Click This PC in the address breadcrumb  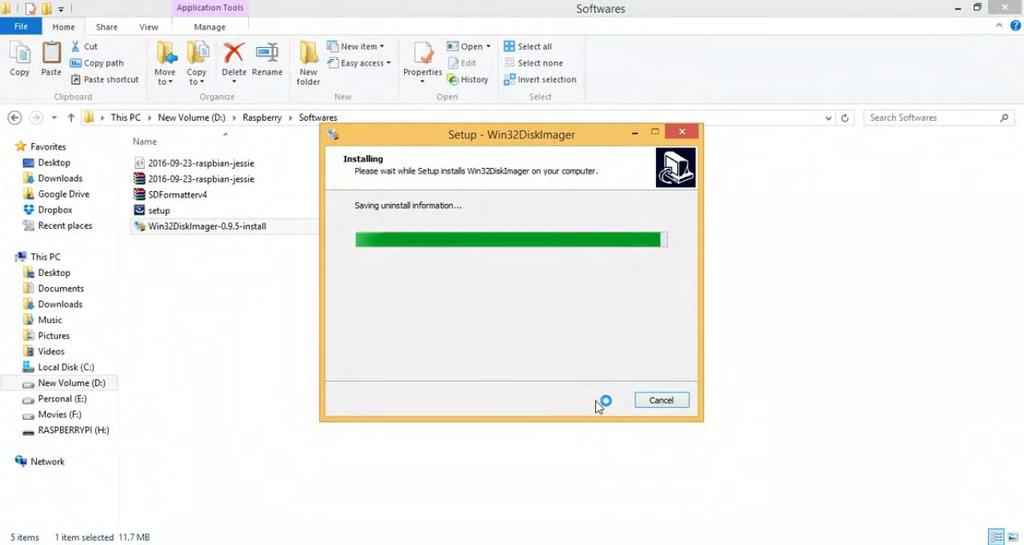[125, 117]
